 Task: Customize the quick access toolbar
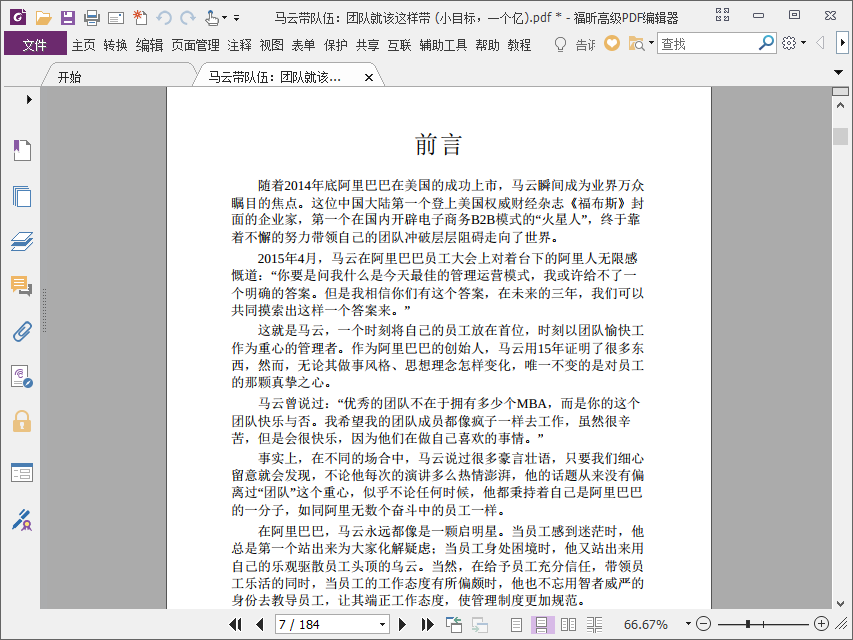[x=237, y=18]
